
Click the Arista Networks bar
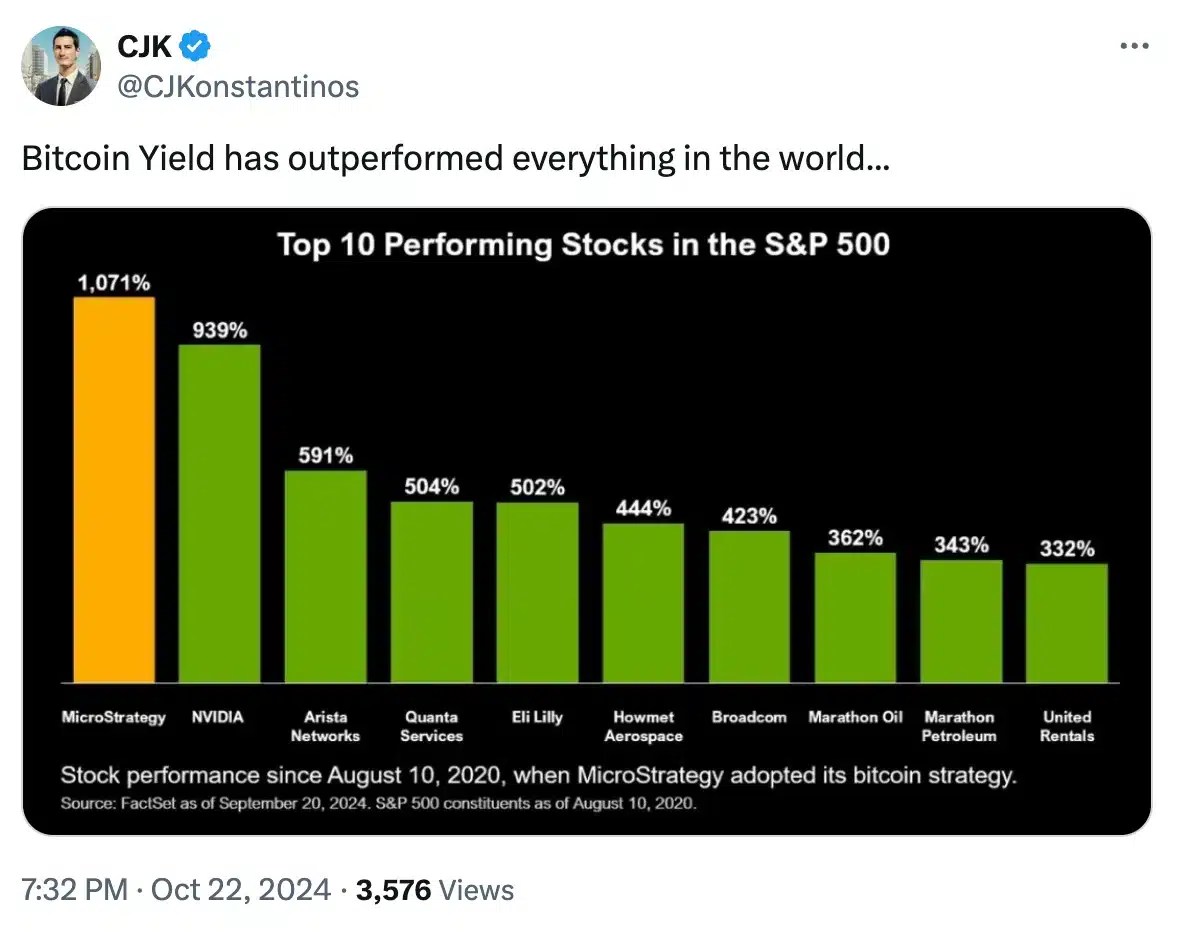[x=325, y=576]
